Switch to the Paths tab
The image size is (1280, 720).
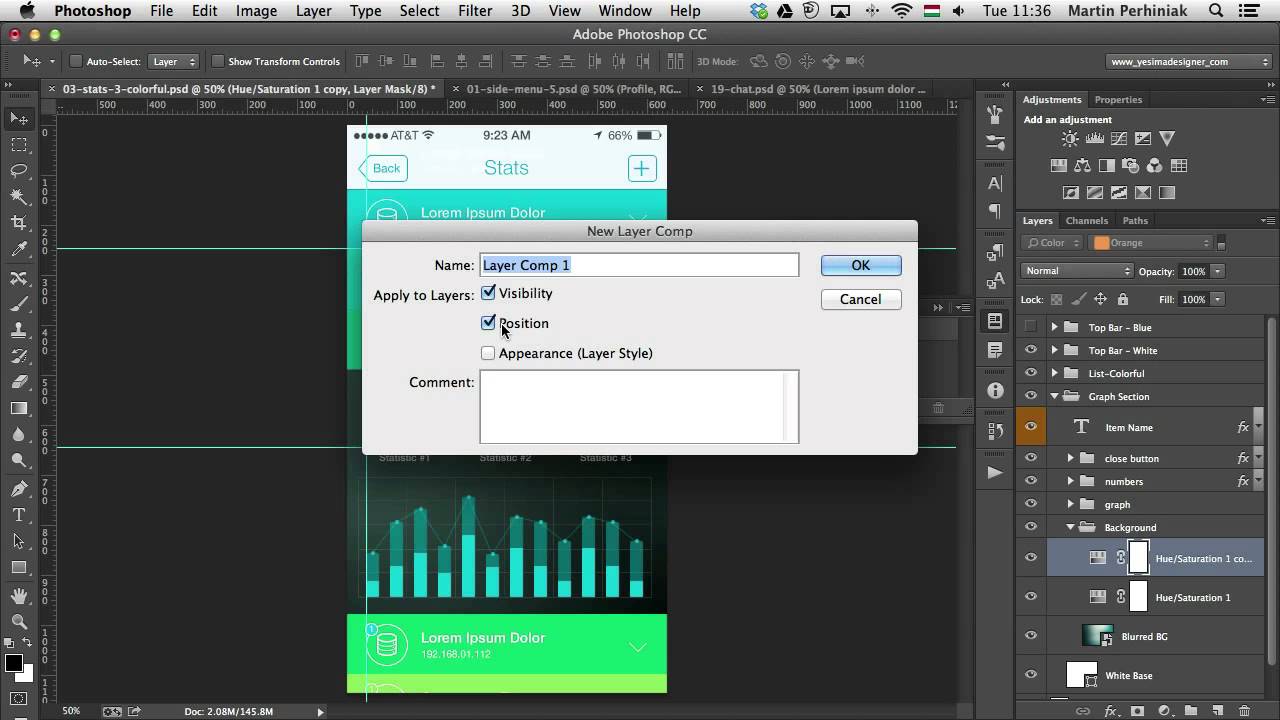[x=1135, y=221]
